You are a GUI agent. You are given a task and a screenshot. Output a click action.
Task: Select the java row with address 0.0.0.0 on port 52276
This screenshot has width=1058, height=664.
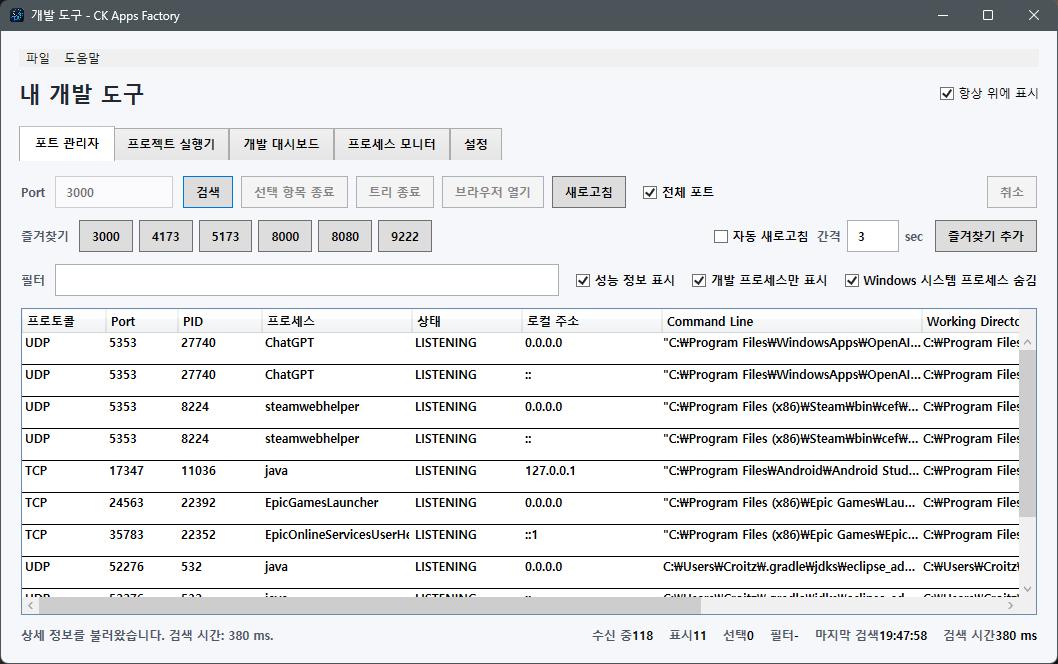(x=520, y=572)
